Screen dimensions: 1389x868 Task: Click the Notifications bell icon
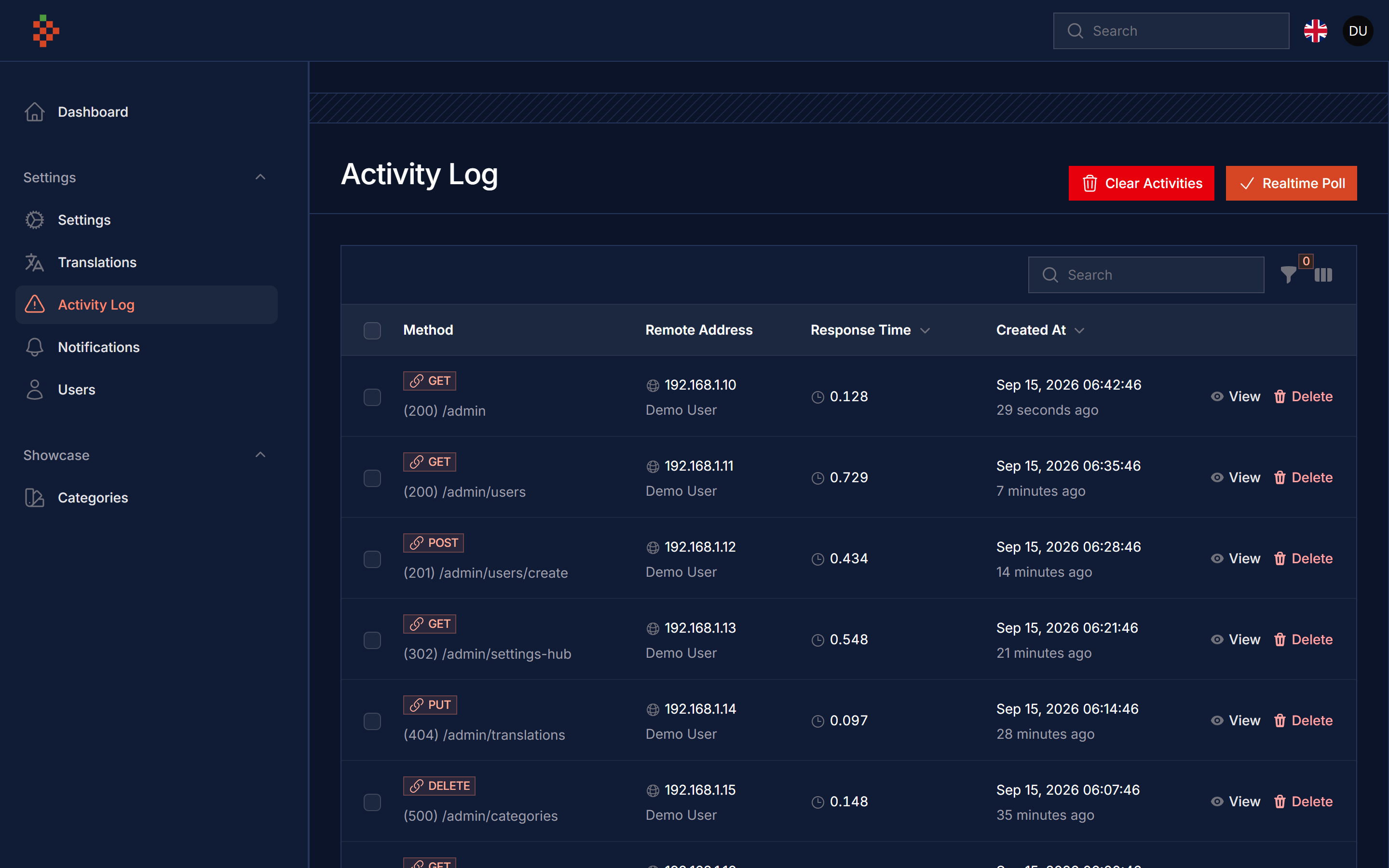(34, 347)
